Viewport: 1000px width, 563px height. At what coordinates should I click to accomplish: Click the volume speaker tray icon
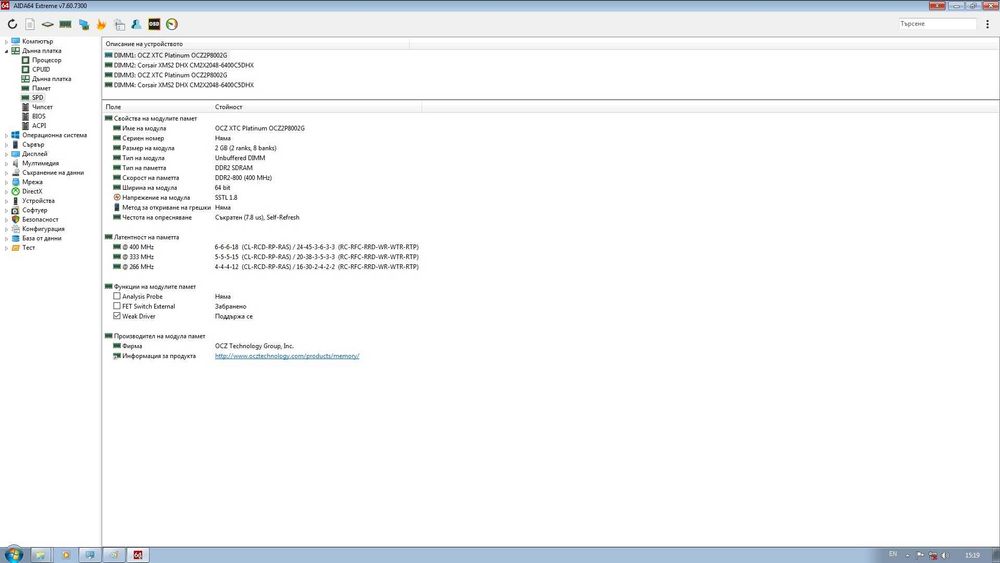coord(945,555)
